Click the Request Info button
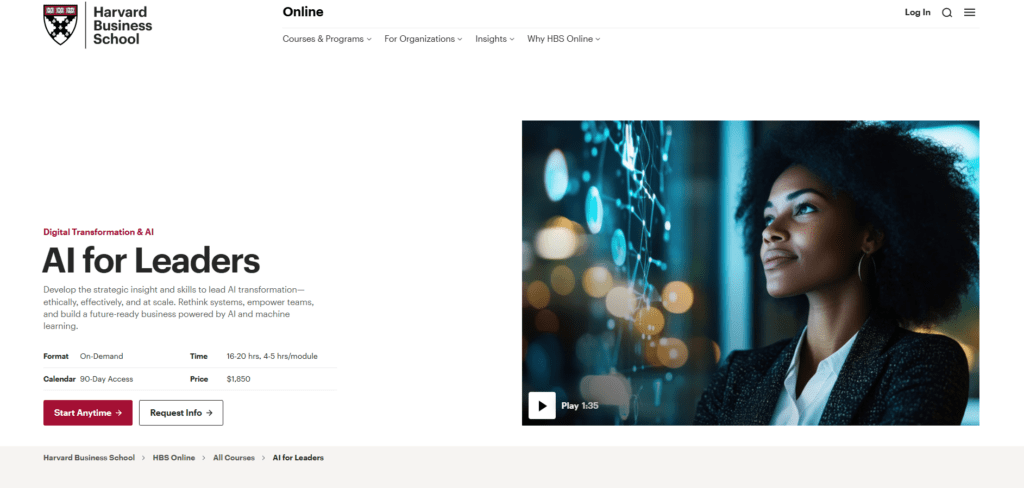 [x=181, y=413]
